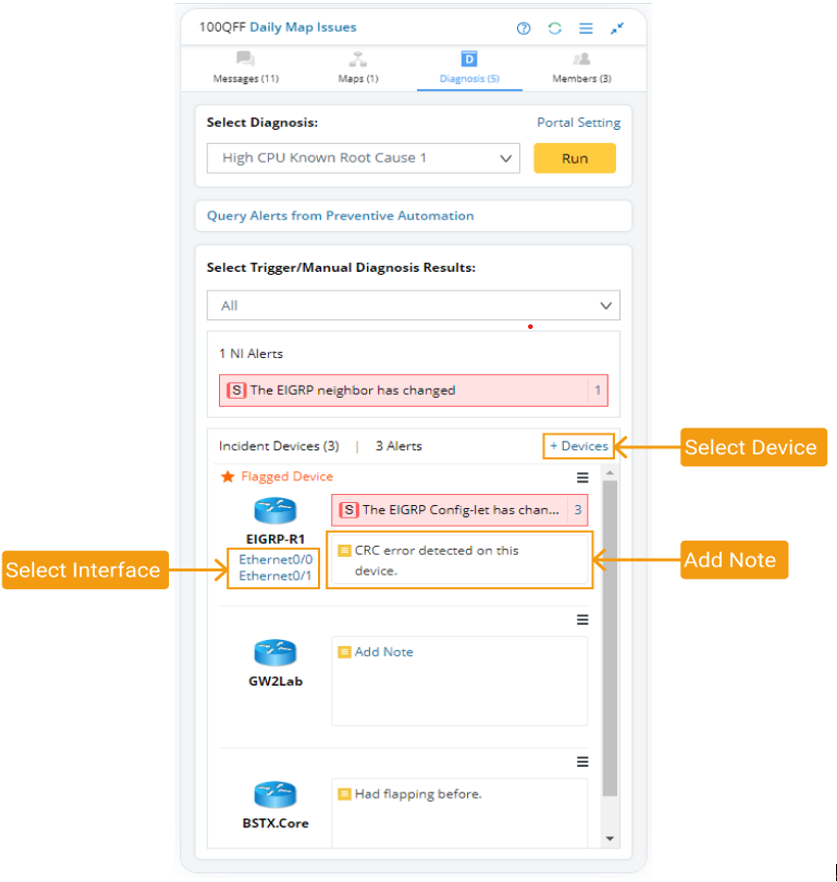Click the + Devices link

click(579, 446)
